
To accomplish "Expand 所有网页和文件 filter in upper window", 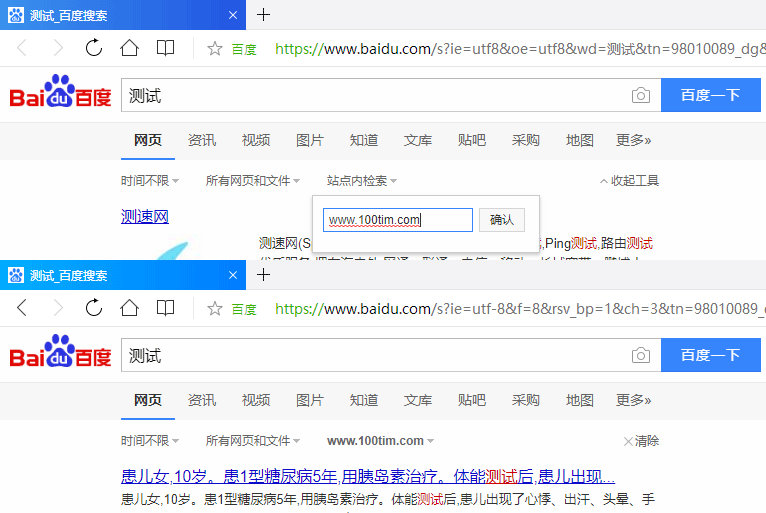I will (x=253, y=181).
